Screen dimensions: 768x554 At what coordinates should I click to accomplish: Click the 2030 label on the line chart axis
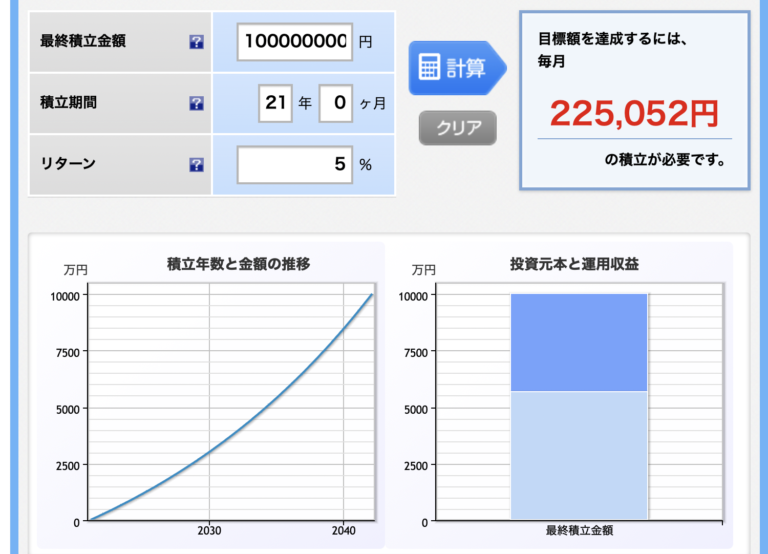[x=209, y=531]
